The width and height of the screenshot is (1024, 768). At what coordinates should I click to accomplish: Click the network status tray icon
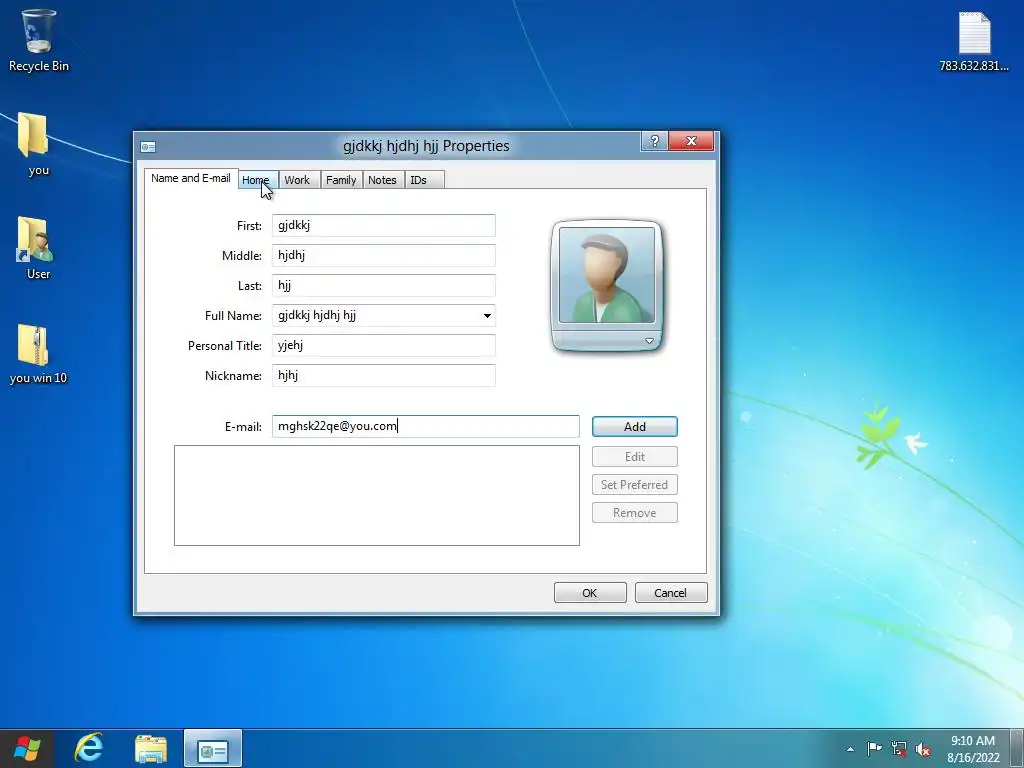point(899,748)
